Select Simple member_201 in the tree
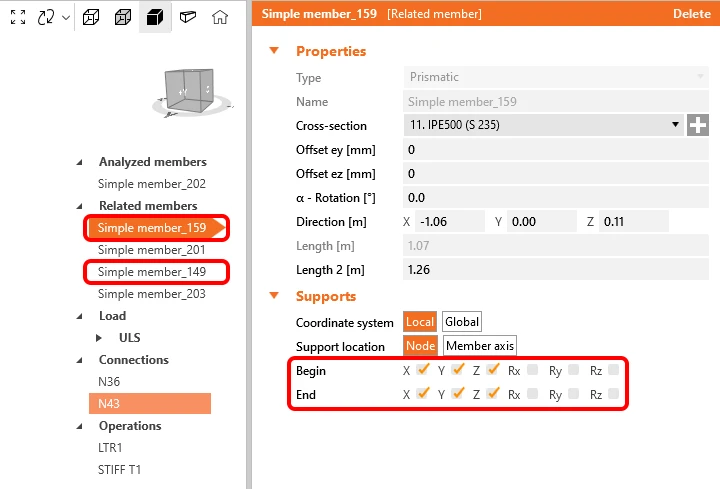Viewport: 720px width, 489px height. [152, 250]
